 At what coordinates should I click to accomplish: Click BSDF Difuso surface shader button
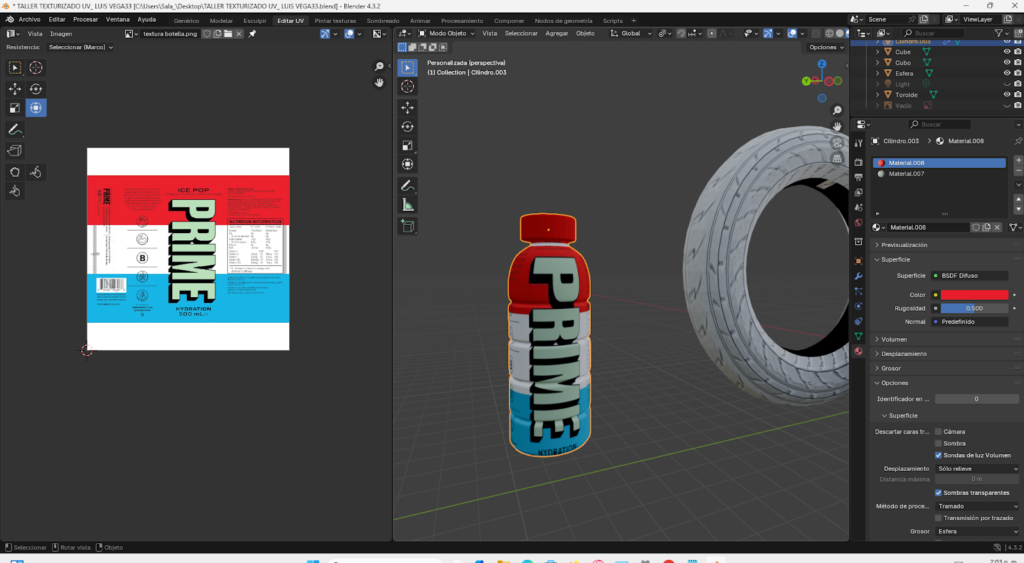970,276
